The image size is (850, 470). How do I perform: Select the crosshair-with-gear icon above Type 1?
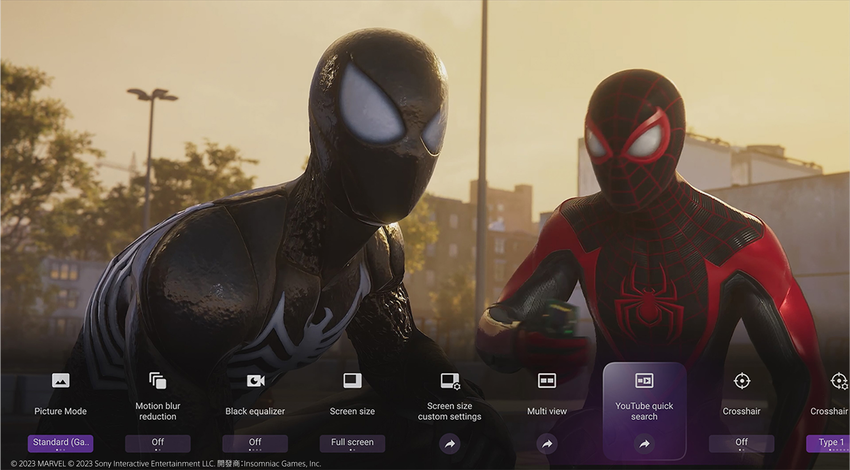pos(840,381)
